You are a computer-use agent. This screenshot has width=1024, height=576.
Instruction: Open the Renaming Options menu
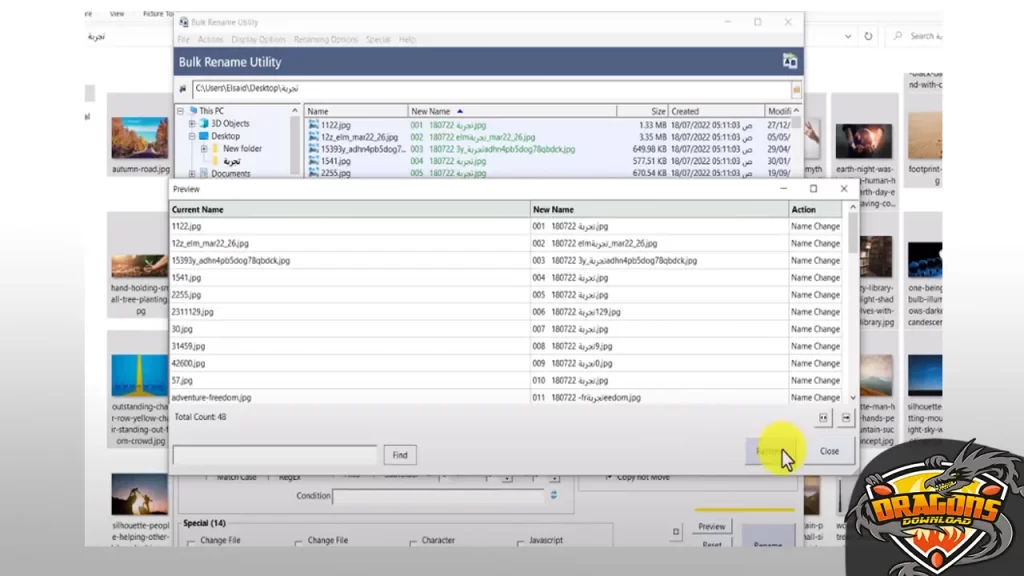[x=325, y=39]
